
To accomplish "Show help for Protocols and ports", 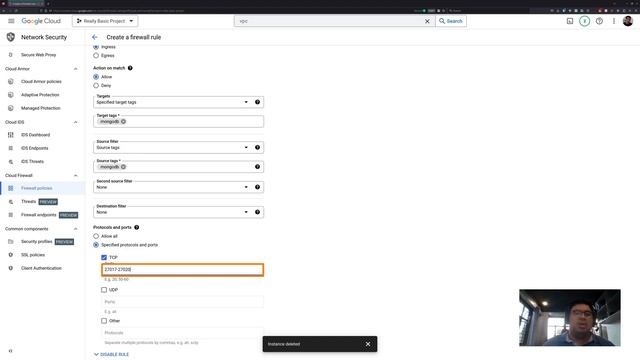I will (137, 227).
